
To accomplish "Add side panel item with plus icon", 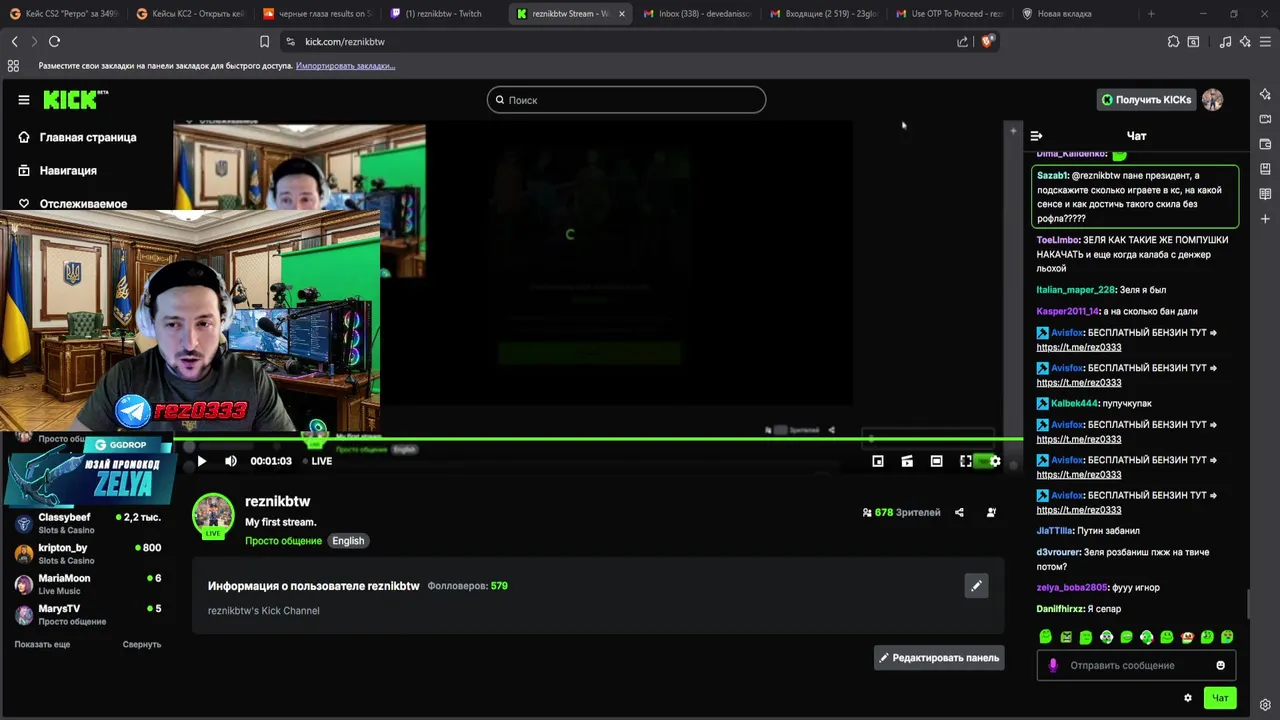I will click(1265, 218).
